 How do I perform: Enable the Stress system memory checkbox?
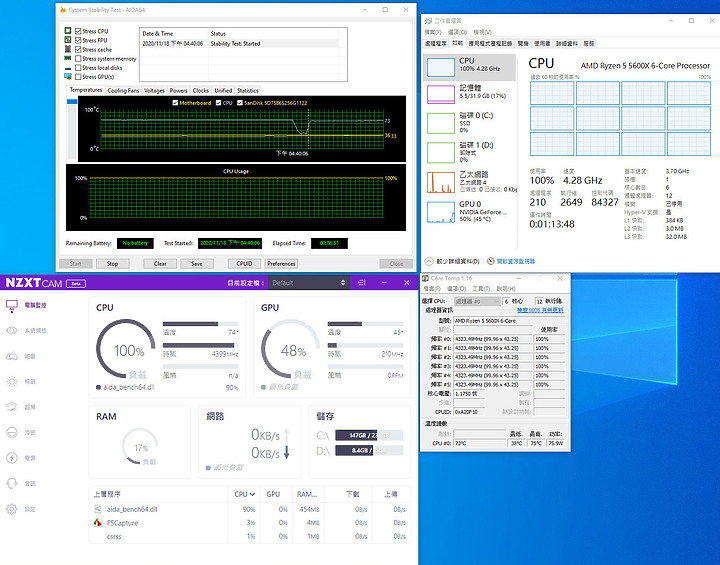click(x=78, y=59)
